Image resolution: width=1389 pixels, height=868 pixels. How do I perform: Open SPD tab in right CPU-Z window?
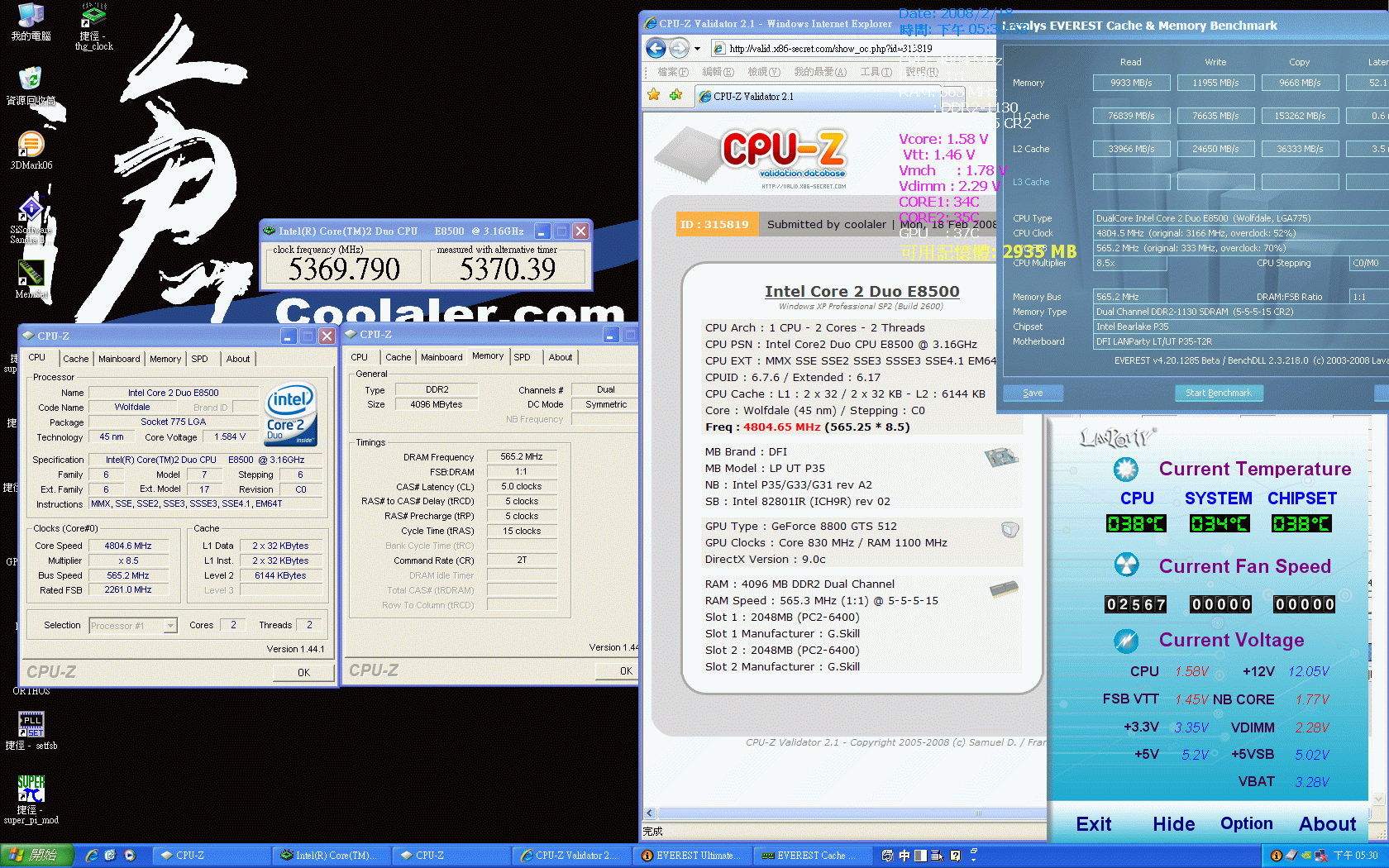(523, 357)
